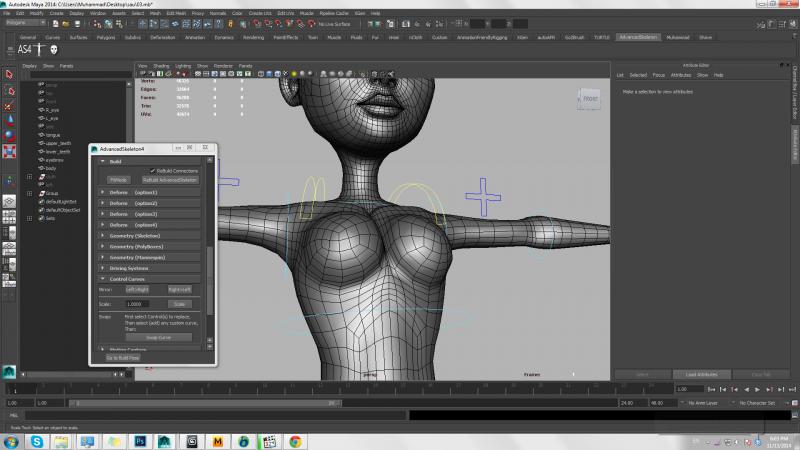Launch Chrome from the taskbar
This screenshot has height=450, width=800.
pyautogui.click(x=296, y=440)
